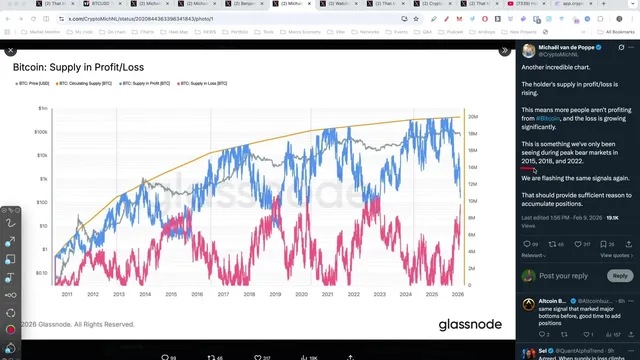Open Macro Economy bookmarks folder
Screen dimensions: 640x360
click(300, 32)
